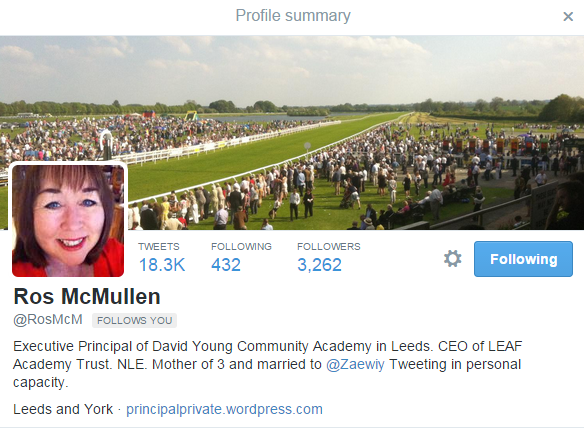Click the TWEETS stat label

159,247
